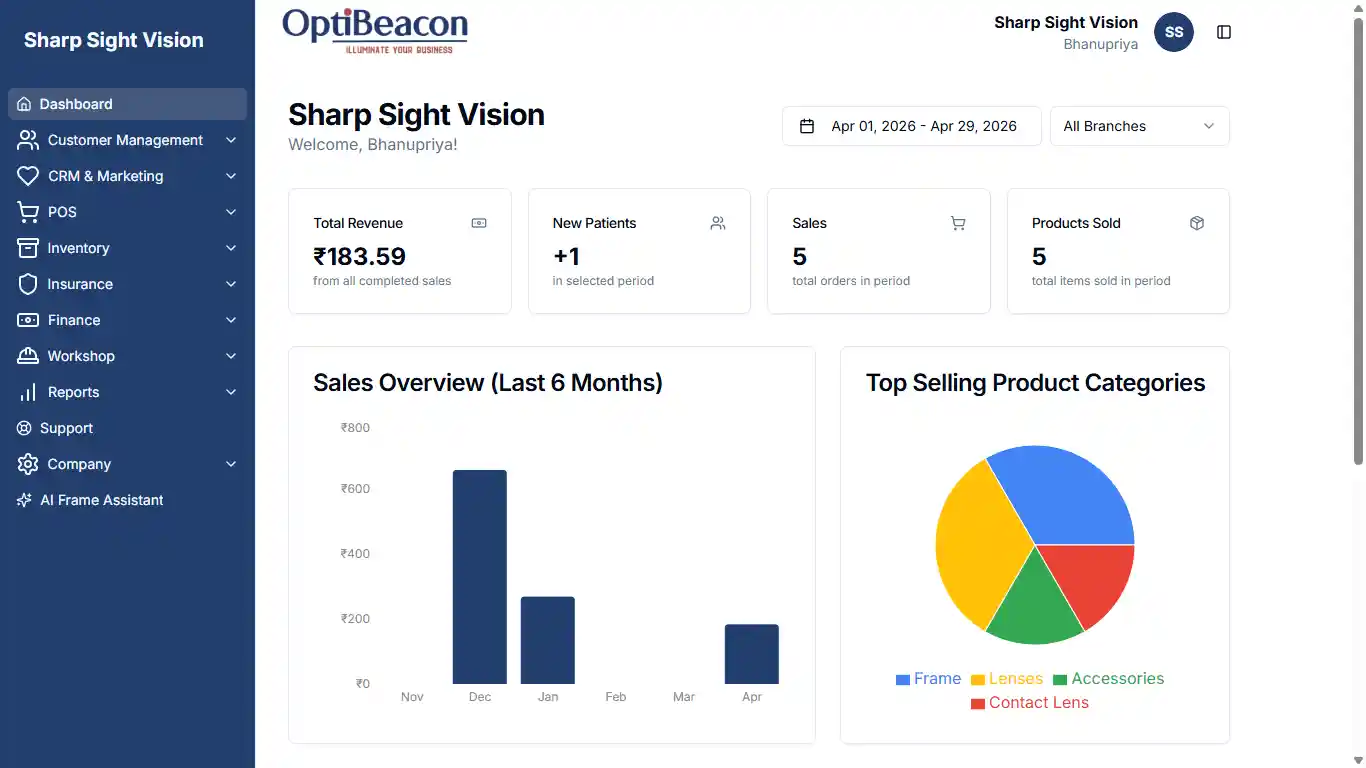Image resolution: width=1366 pixels, height=768 pixels.
Task: Click the SS user avatar
Action: pyautogui.click(x=1174, y=32)
